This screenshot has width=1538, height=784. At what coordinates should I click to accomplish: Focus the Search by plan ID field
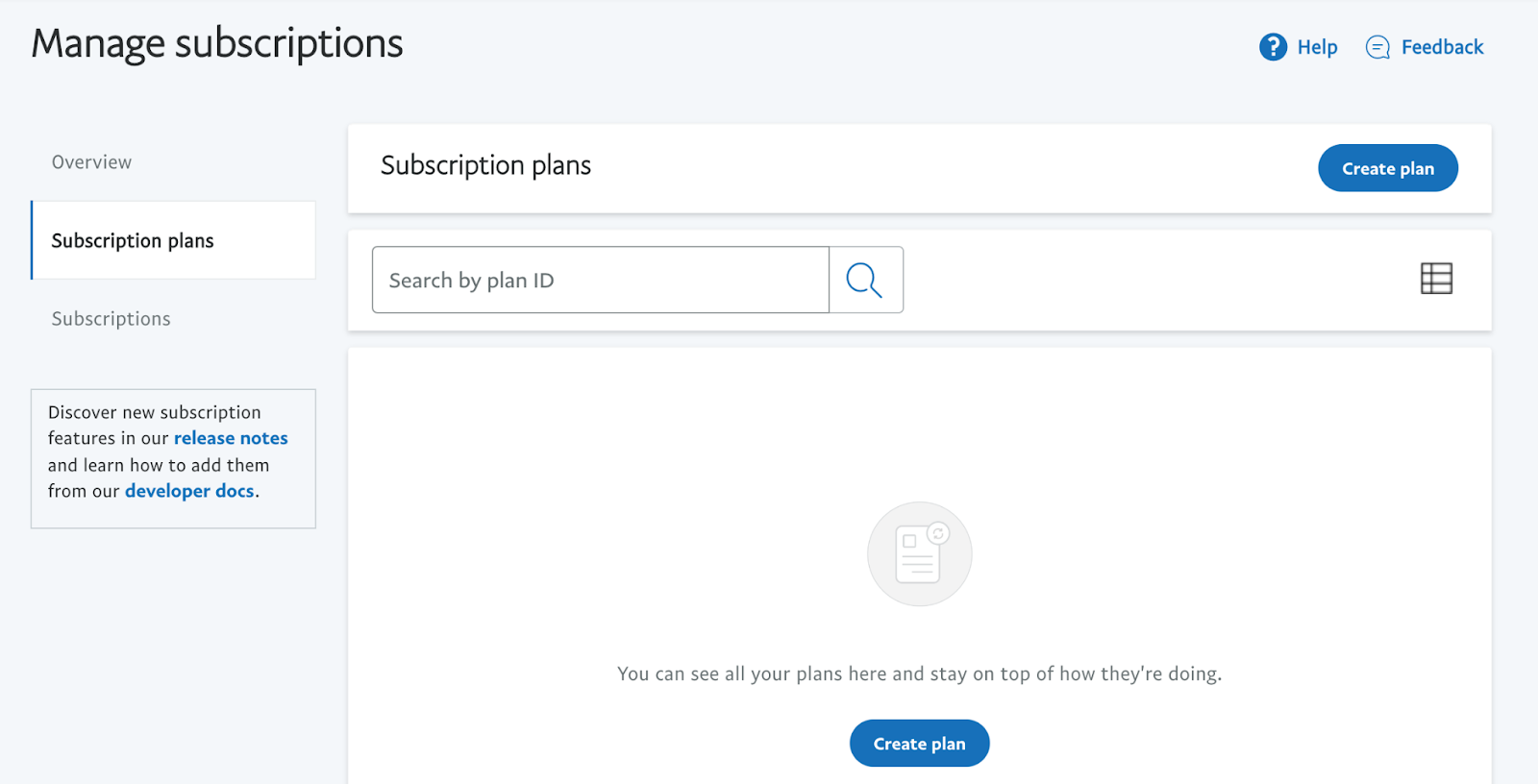point(600,281)
